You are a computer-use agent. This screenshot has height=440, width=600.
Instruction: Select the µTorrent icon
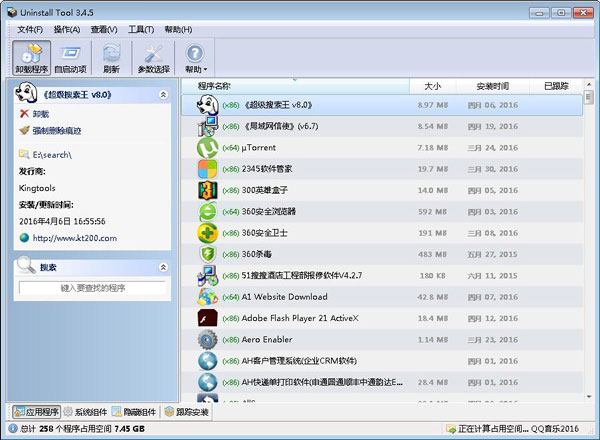(207, 148)
